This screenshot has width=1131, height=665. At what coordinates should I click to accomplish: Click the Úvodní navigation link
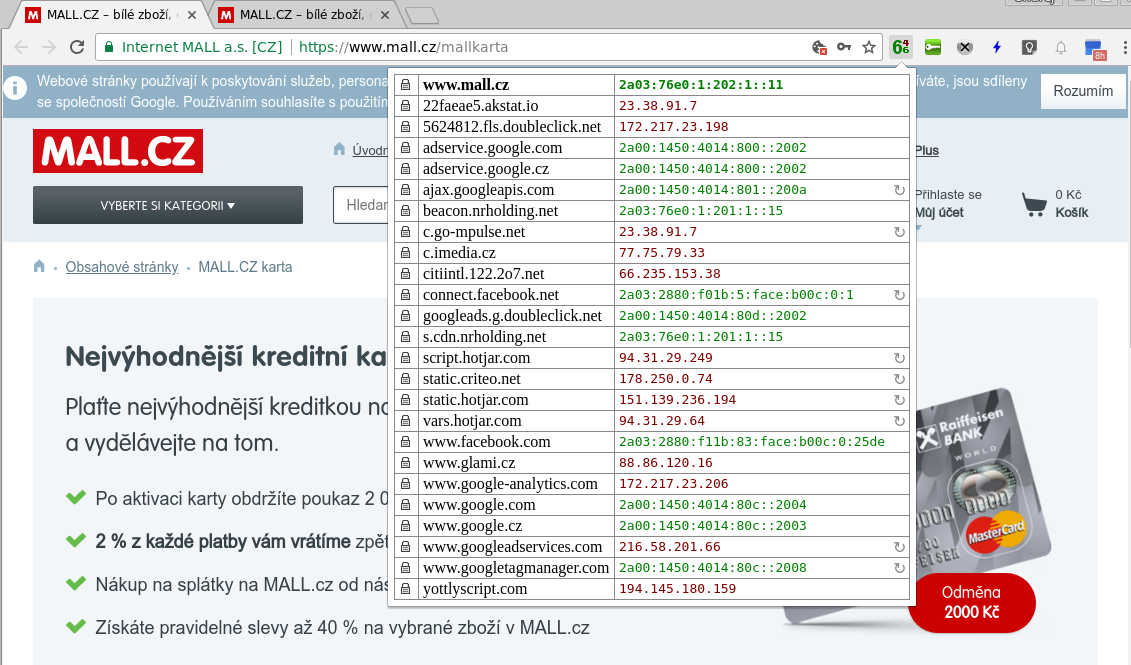(x=369, y=150)
